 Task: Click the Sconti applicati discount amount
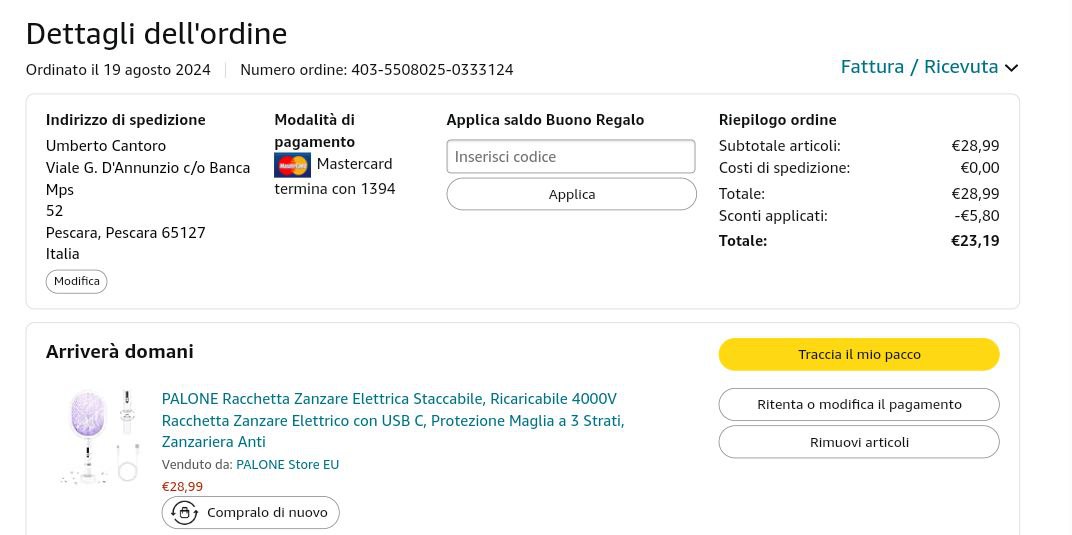coord(976,216)
